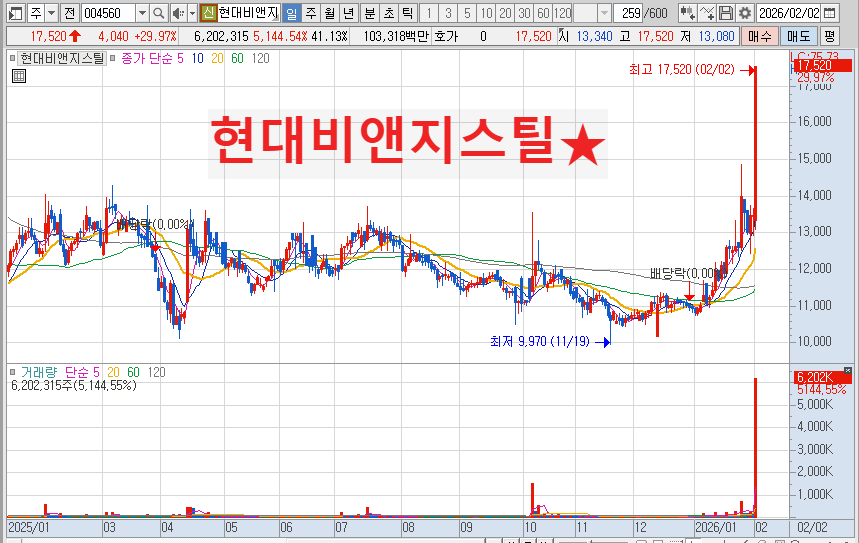Select the 30 interval button
Screen dimensions: 859x543
click(524, 13)
